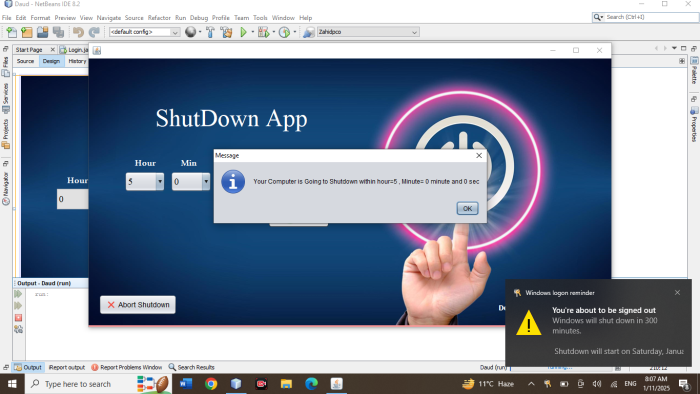The height and width of the screenshot is (394, 700).
Task: Click the Open Project toolbar icon
Action: (x=42, y=32)
